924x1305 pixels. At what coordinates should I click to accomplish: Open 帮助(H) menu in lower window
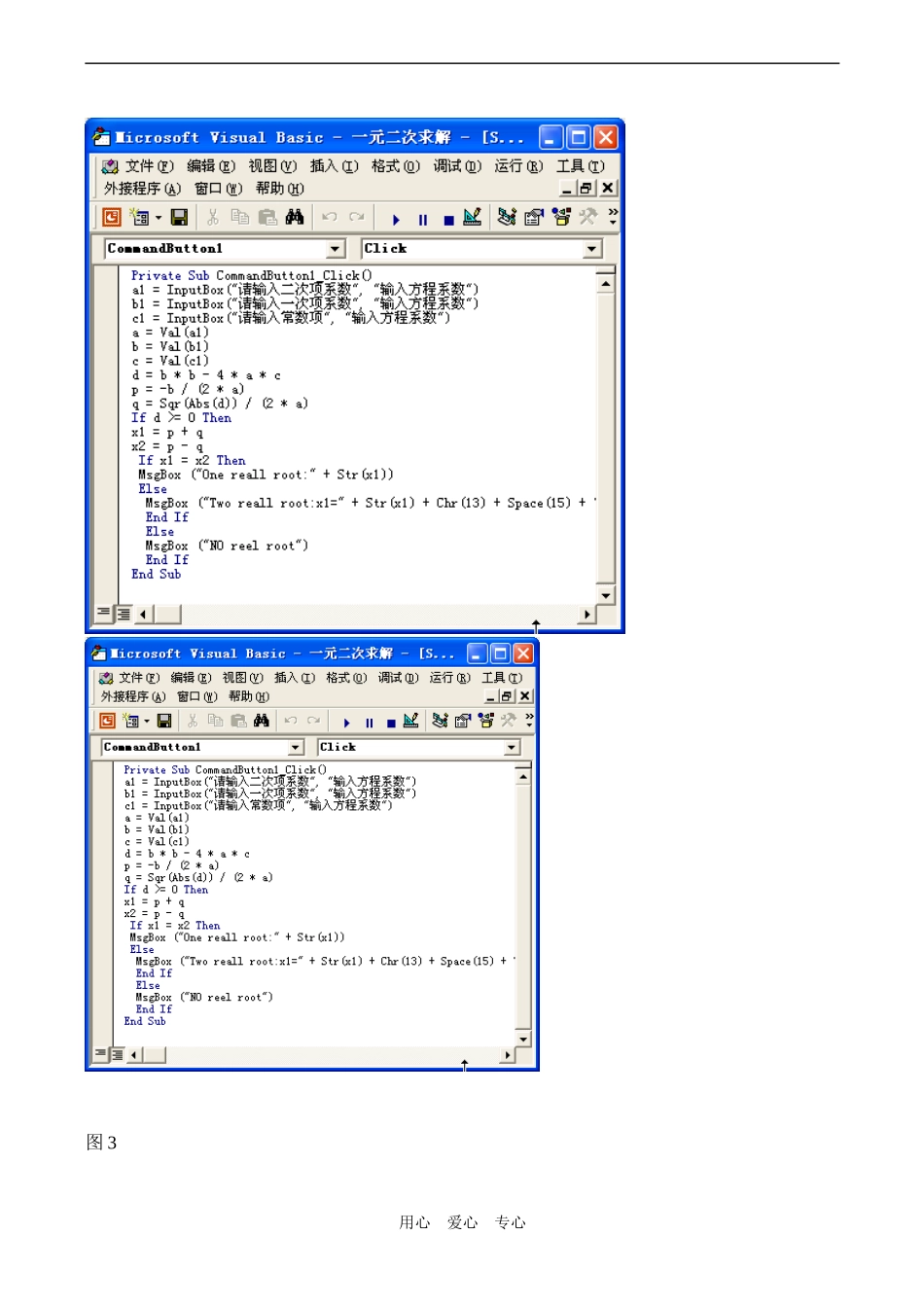[x=249, y=696]
